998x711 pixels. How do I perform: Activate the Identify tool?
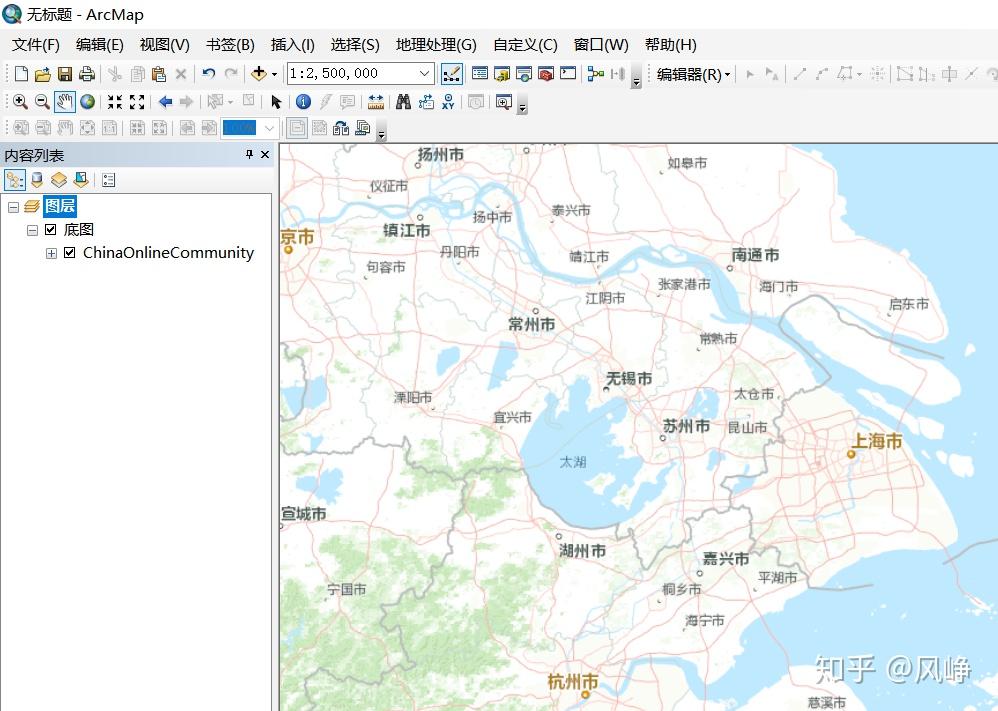pyautogui.click(x=304, y=102)
